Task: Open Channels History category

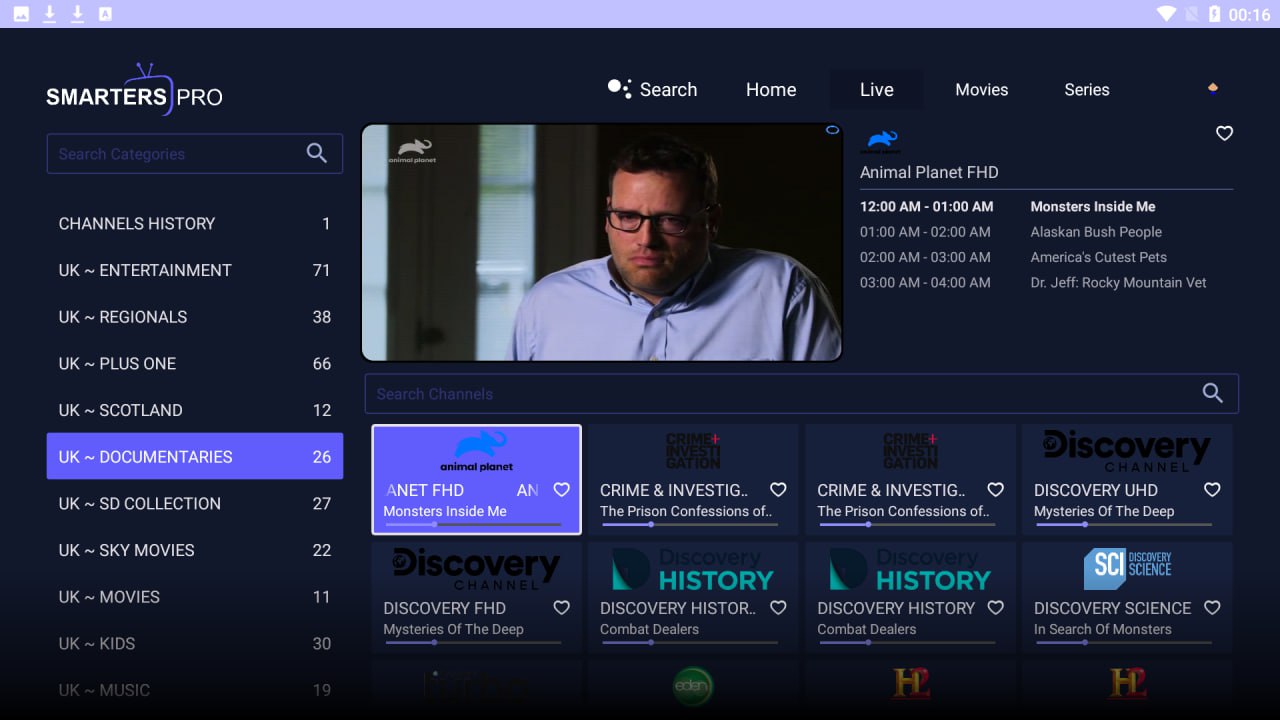Action: pyautogui.click(x=194, y=223)
